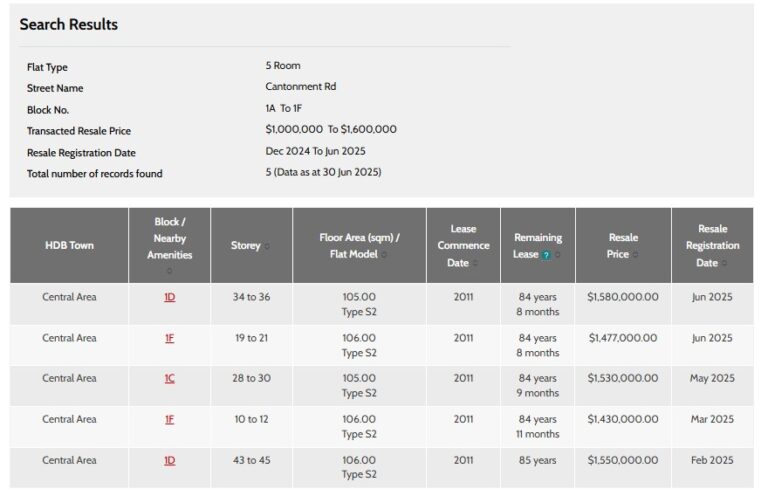Click the 85 years remaining lease cell
Screen dimensions: 768x496
tap(538, 461)
